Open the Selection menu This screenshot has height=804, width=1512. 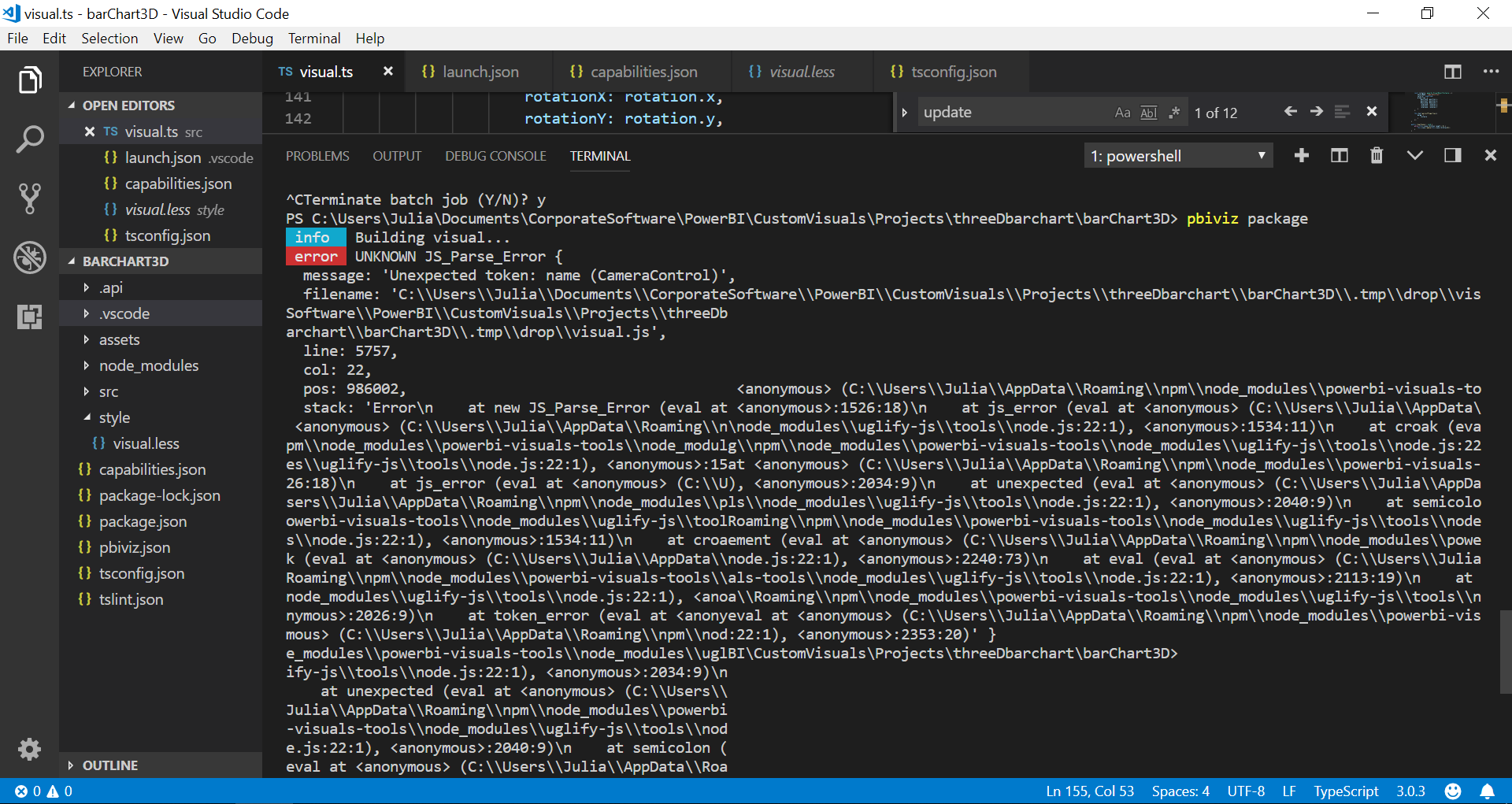pyautogui.click(x=109, y=38)
